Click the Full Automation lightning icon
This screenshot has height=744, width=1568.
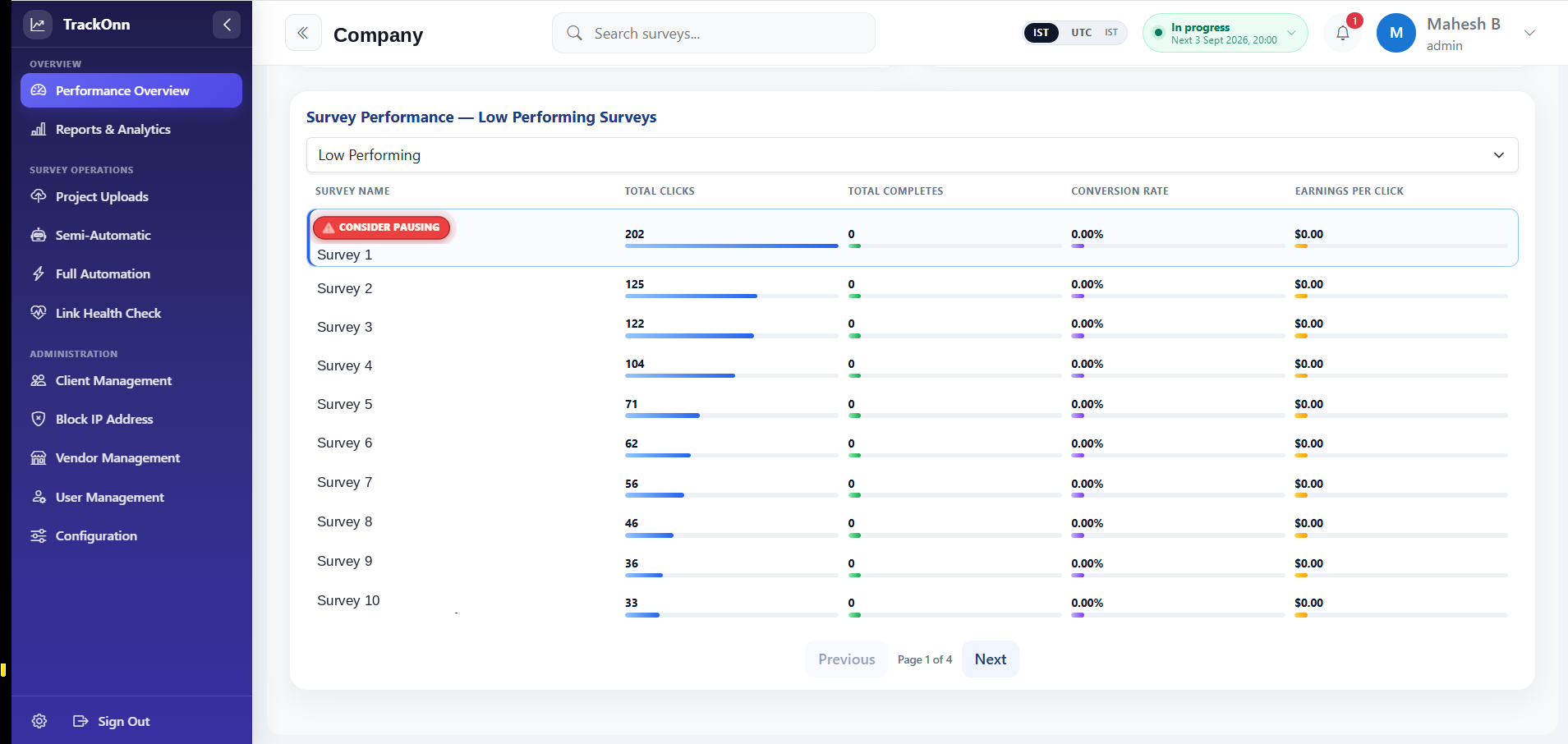click(x=39, y=273)
